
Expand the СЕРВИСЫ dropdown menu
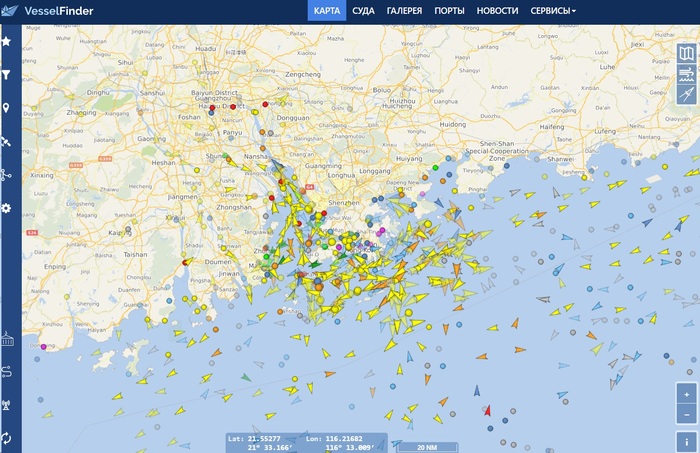pos(553,11)
